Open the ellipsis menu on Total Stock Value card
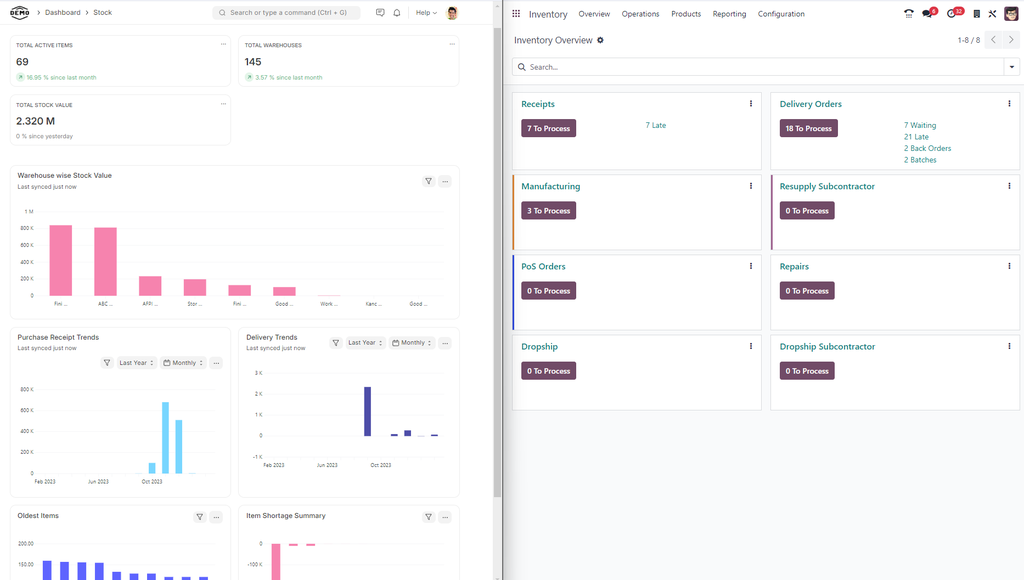Viewport: 1024px width, 580px height. (x=223, y=104)
